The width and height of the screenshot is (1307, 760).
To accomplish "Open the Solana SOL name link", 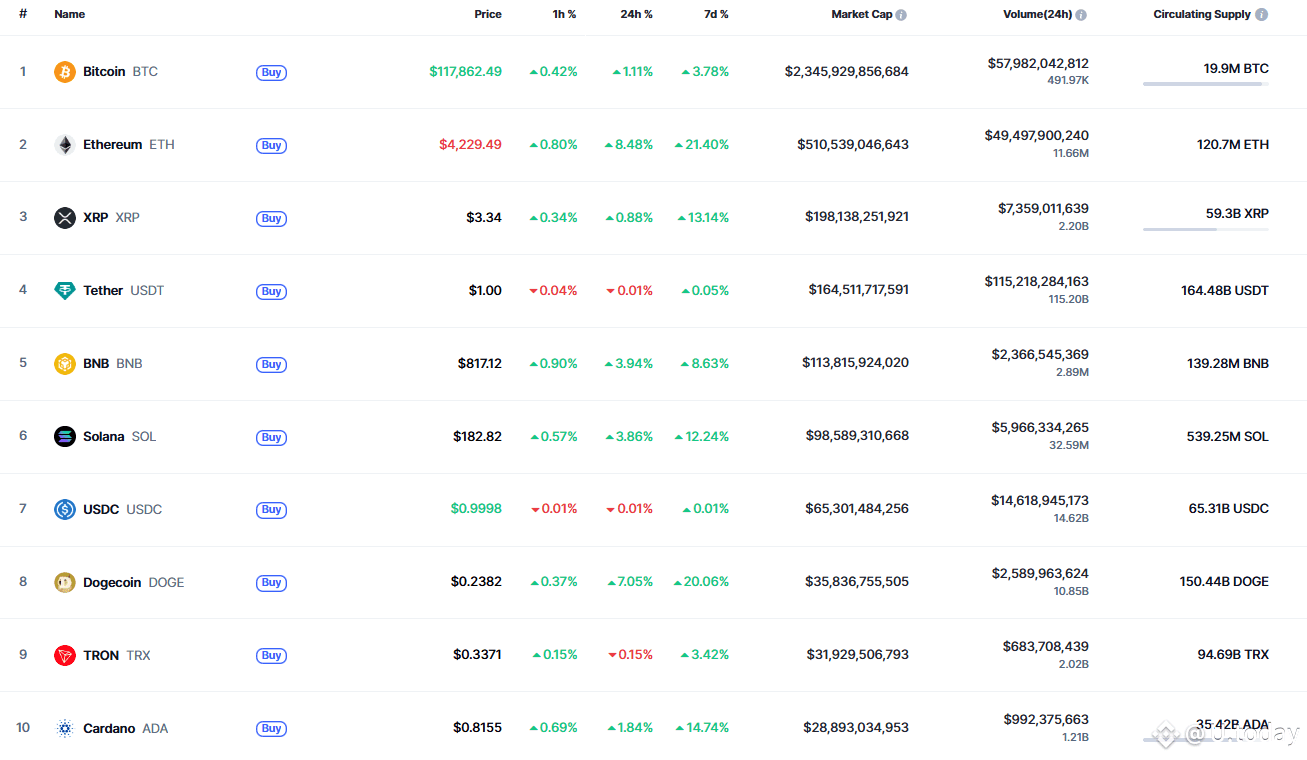I will point(120,437).
